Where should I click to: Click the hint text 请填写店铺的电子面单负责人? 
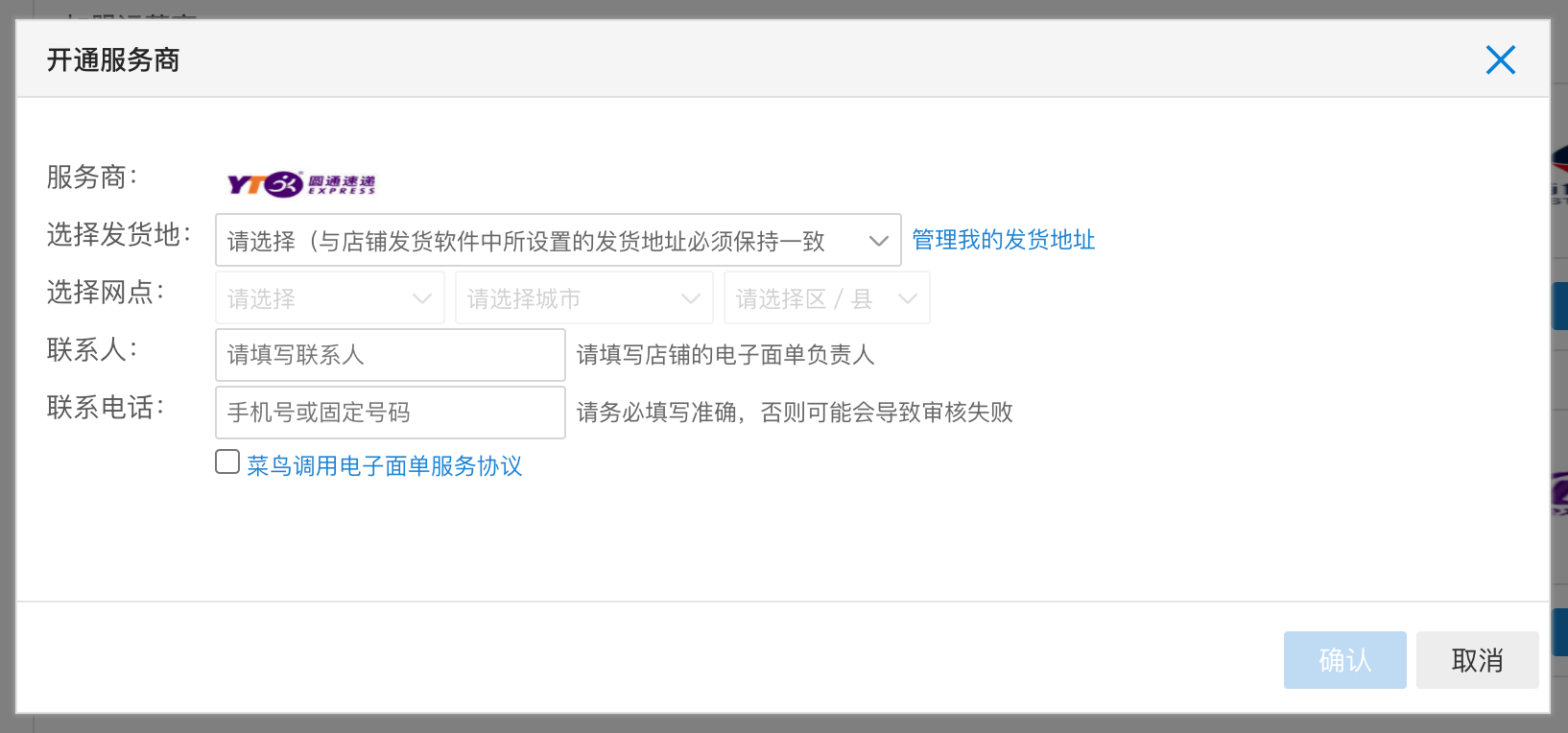[725, 355]
